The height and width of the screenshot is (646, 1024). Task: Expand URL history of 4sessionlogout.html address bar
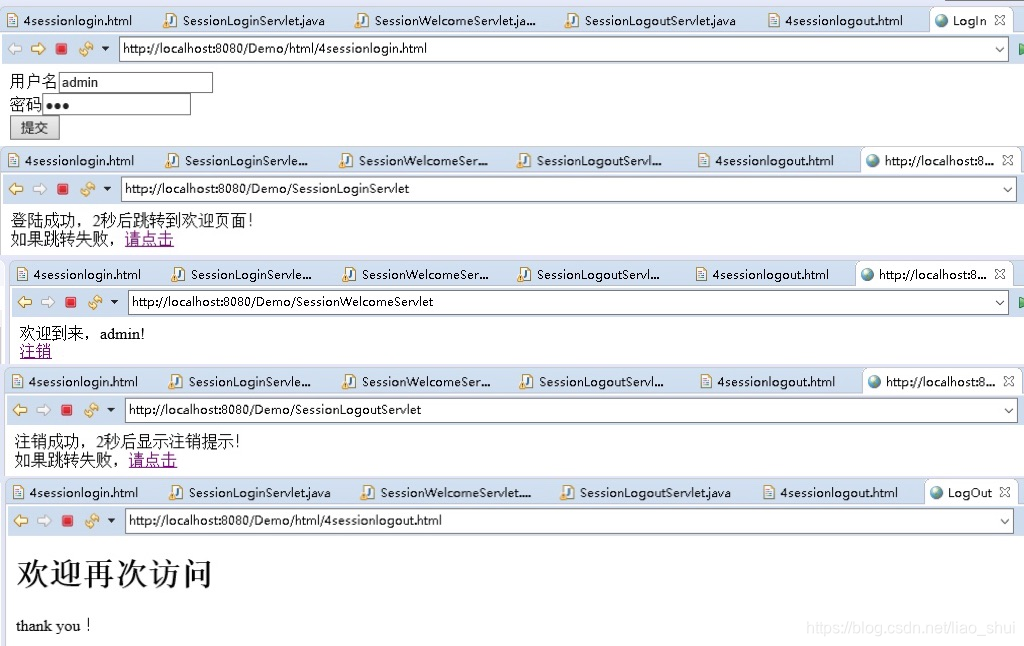1006,521
